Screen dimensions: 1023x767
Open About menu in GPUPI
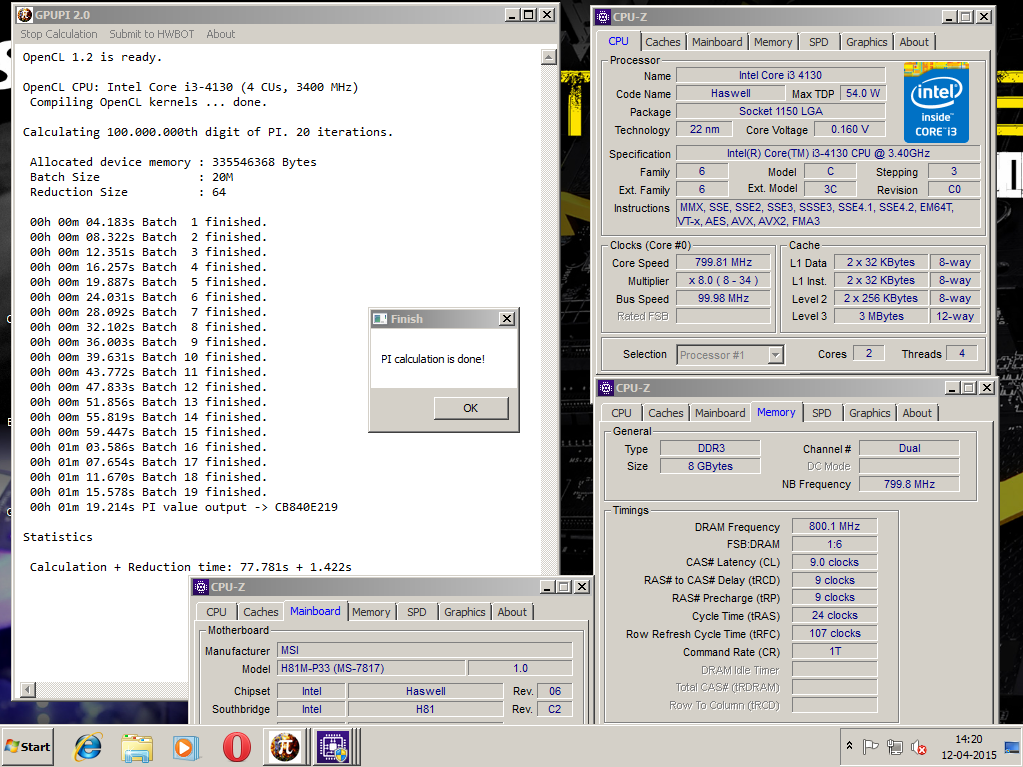[221, 34]
